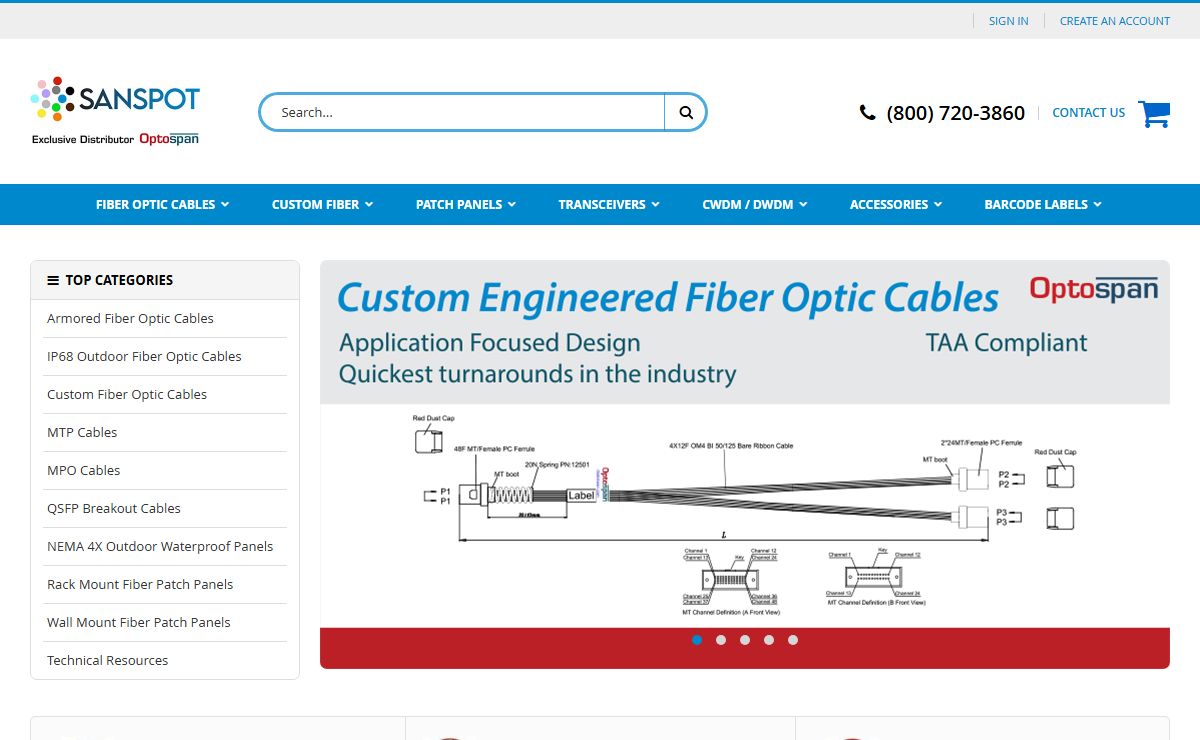This screenshot has height=740, width=1200.
Task: Expand the Fiber Optic Cables menu
Action: [162, 204]
